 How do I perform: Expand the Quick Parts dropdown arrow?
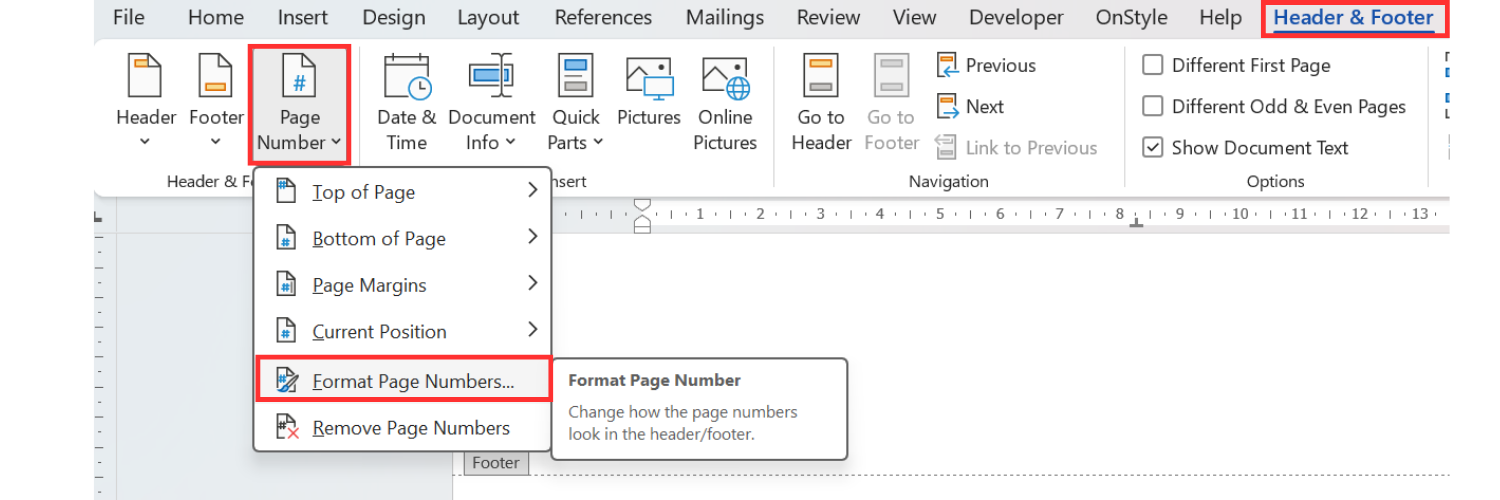(598, 143)
